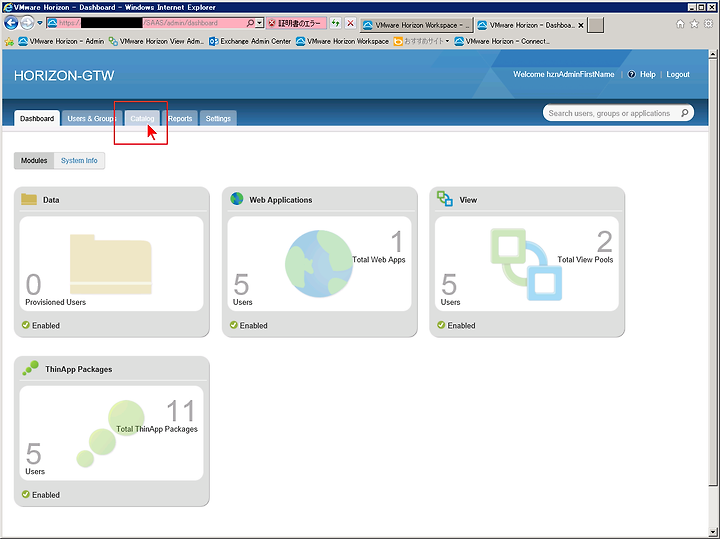The width and height of the screenshot is (720, 539).
Task: Close the VMware Horizon Dashboard browser tab
Action: 581,25
